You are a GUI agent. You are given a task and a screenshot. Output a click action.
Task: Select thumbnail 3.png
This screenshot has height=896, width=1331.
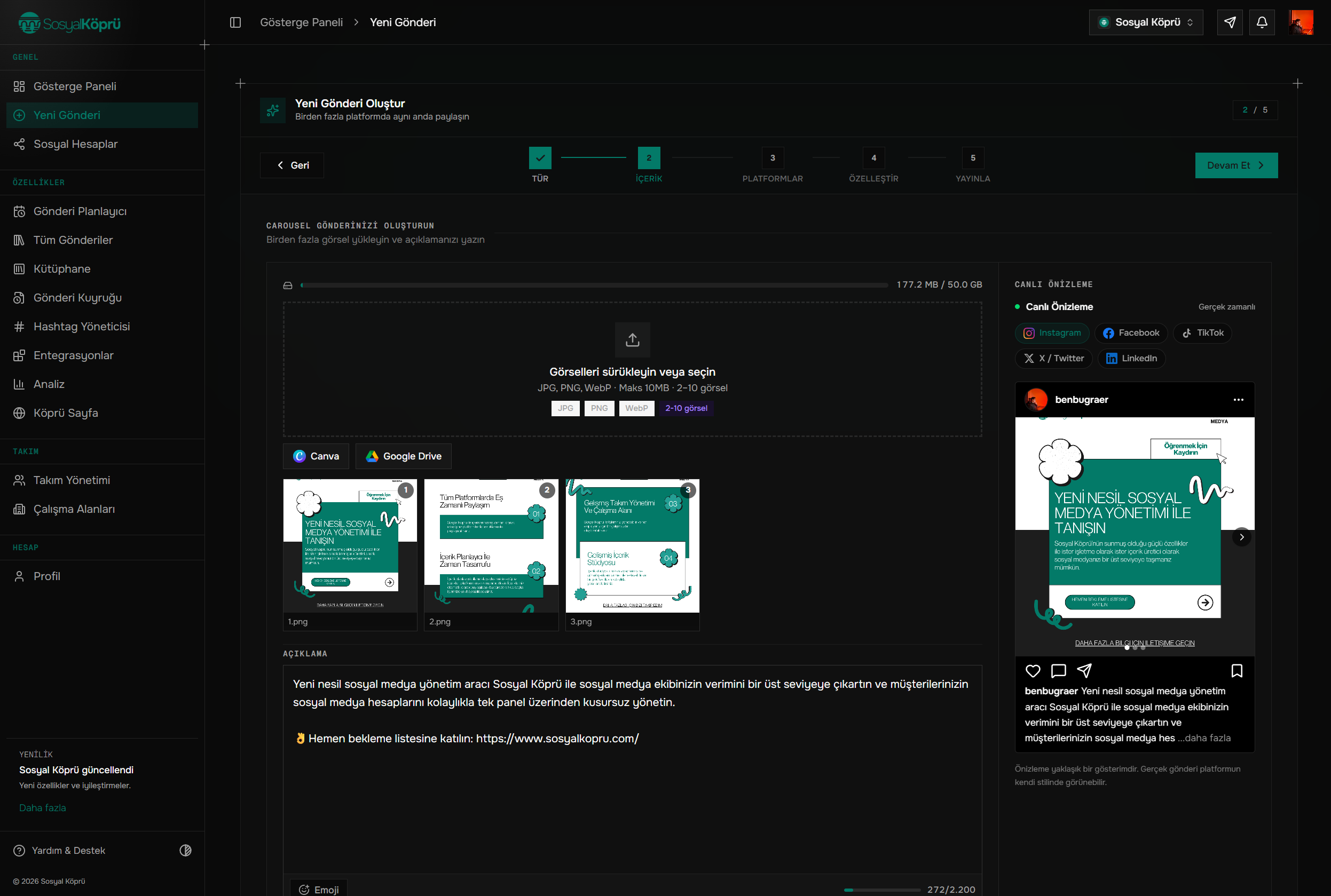click(x=632, y=555)
